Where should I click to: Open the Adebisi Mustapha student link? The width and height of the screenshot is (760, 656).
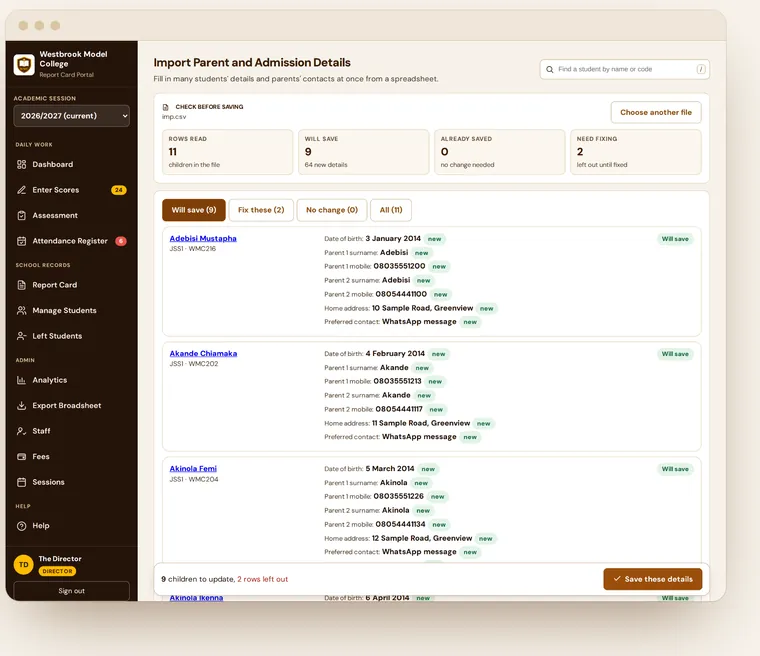(x=203, y=239)
